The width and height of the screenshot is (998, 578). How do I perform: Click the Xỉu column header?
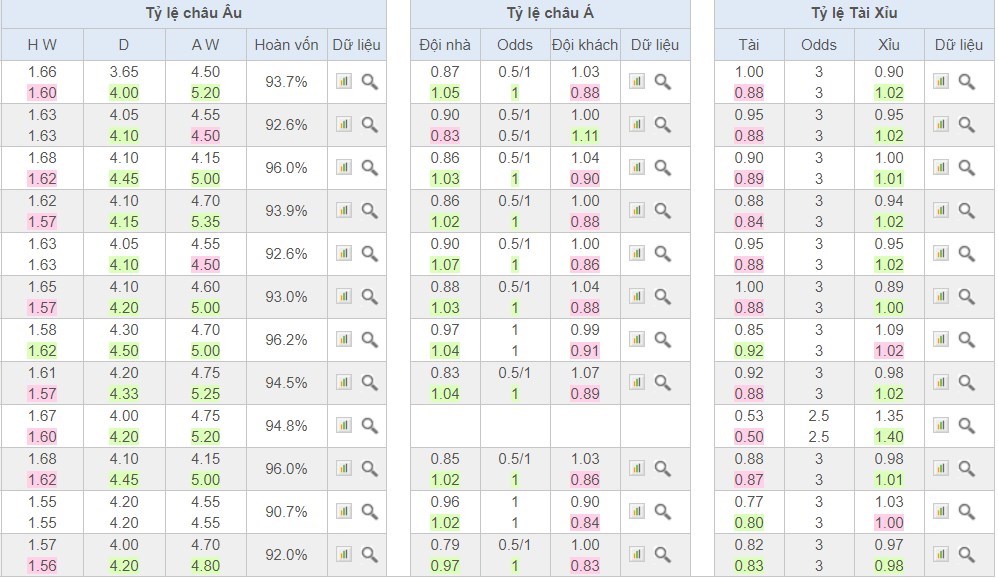889,45
